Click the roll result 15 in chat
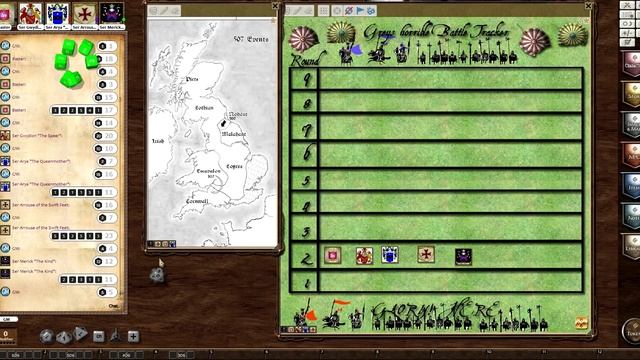Viewport: 640px width, 360px height. point(106,98)
